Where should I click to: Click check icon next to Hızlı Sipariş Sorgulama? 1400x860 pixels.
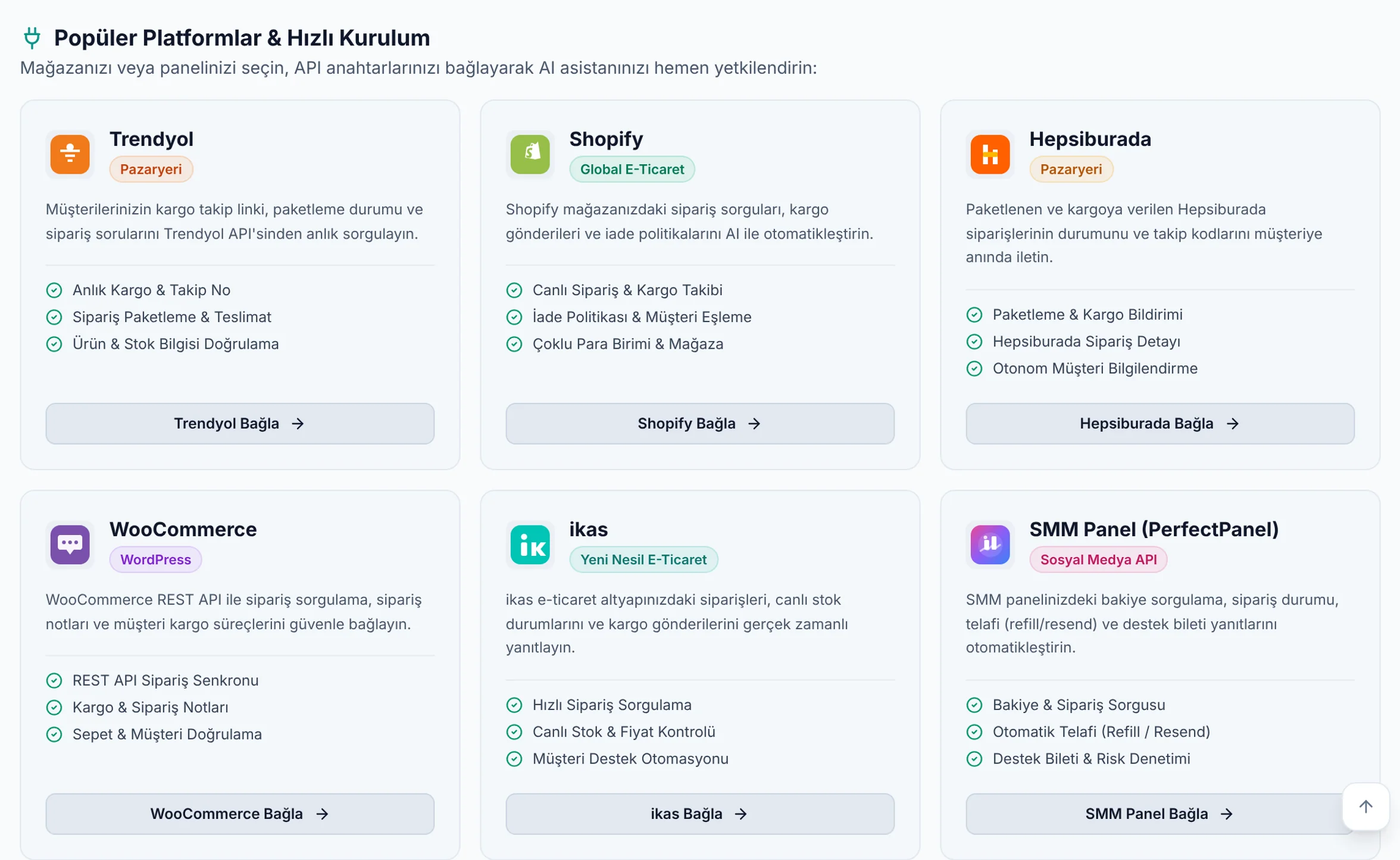[x=514, y=705]
